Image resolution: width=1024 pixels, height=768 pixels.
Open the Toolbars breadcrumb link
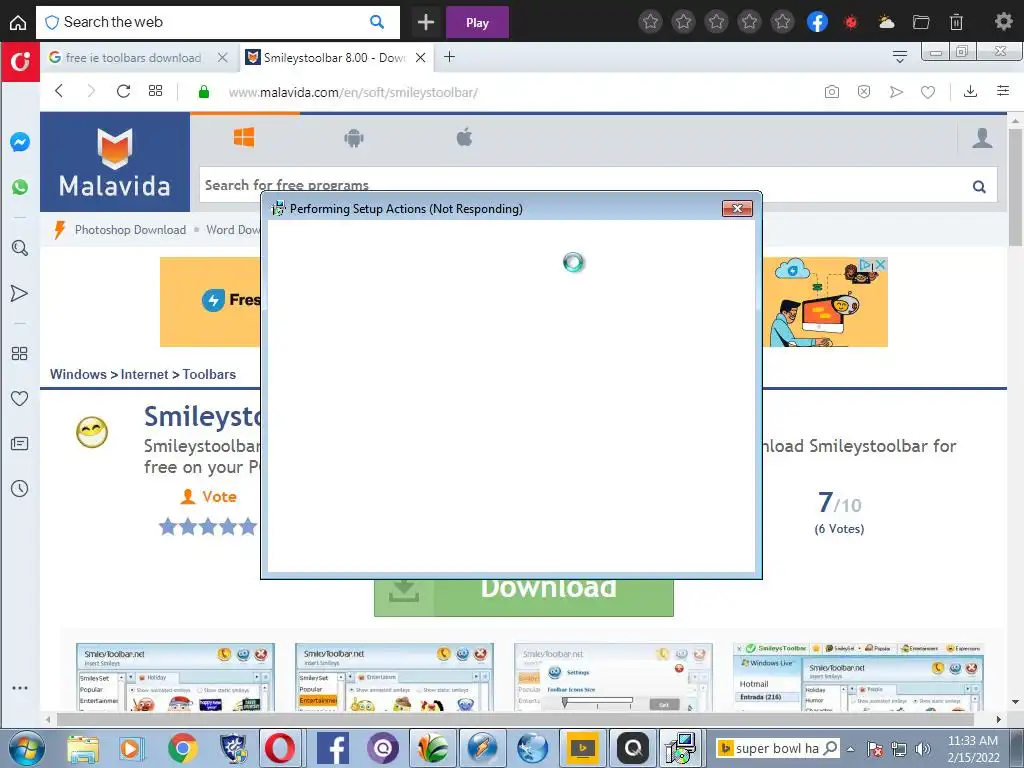209,374
